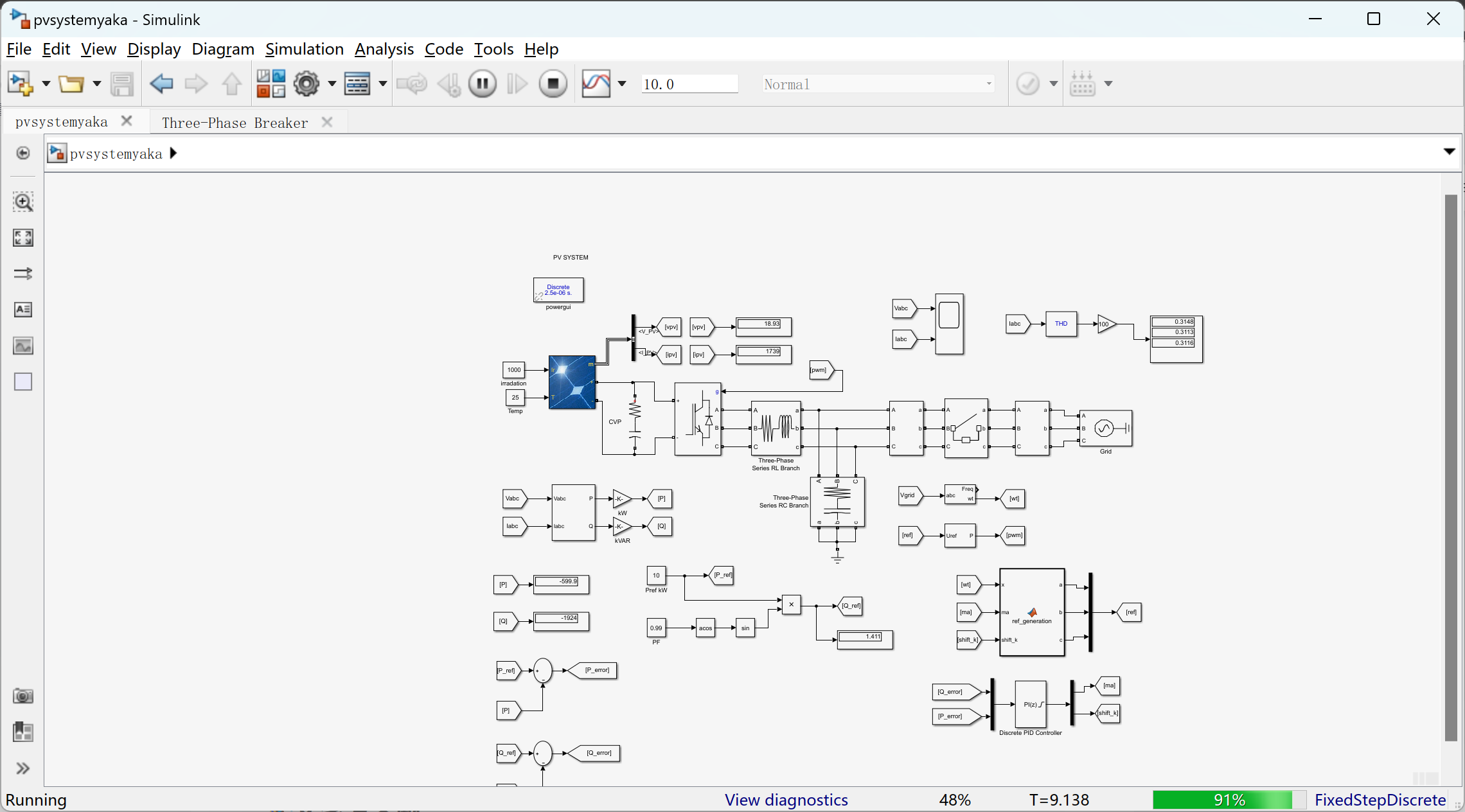This screenshot has width=1465, height=812.
Task: Click the View diagnostics link
Action: point(786,800)
